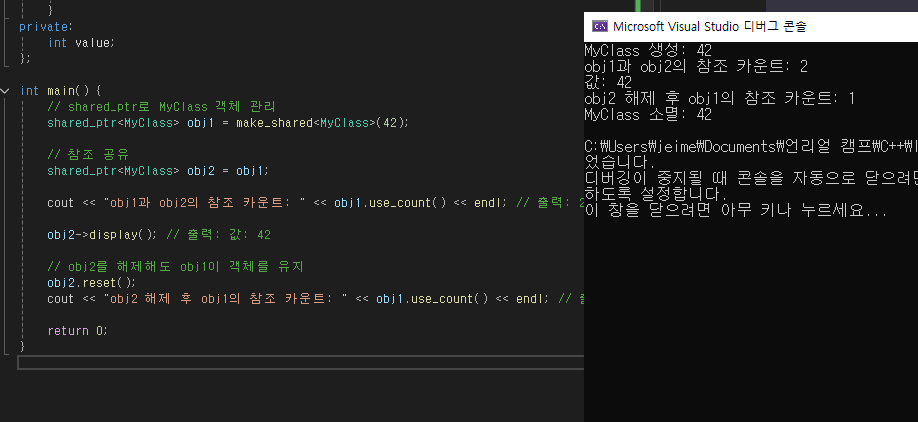Click the console path line starting 'C:\Users\jeime'
Viewport: 918px width, 422px height.
751,146
